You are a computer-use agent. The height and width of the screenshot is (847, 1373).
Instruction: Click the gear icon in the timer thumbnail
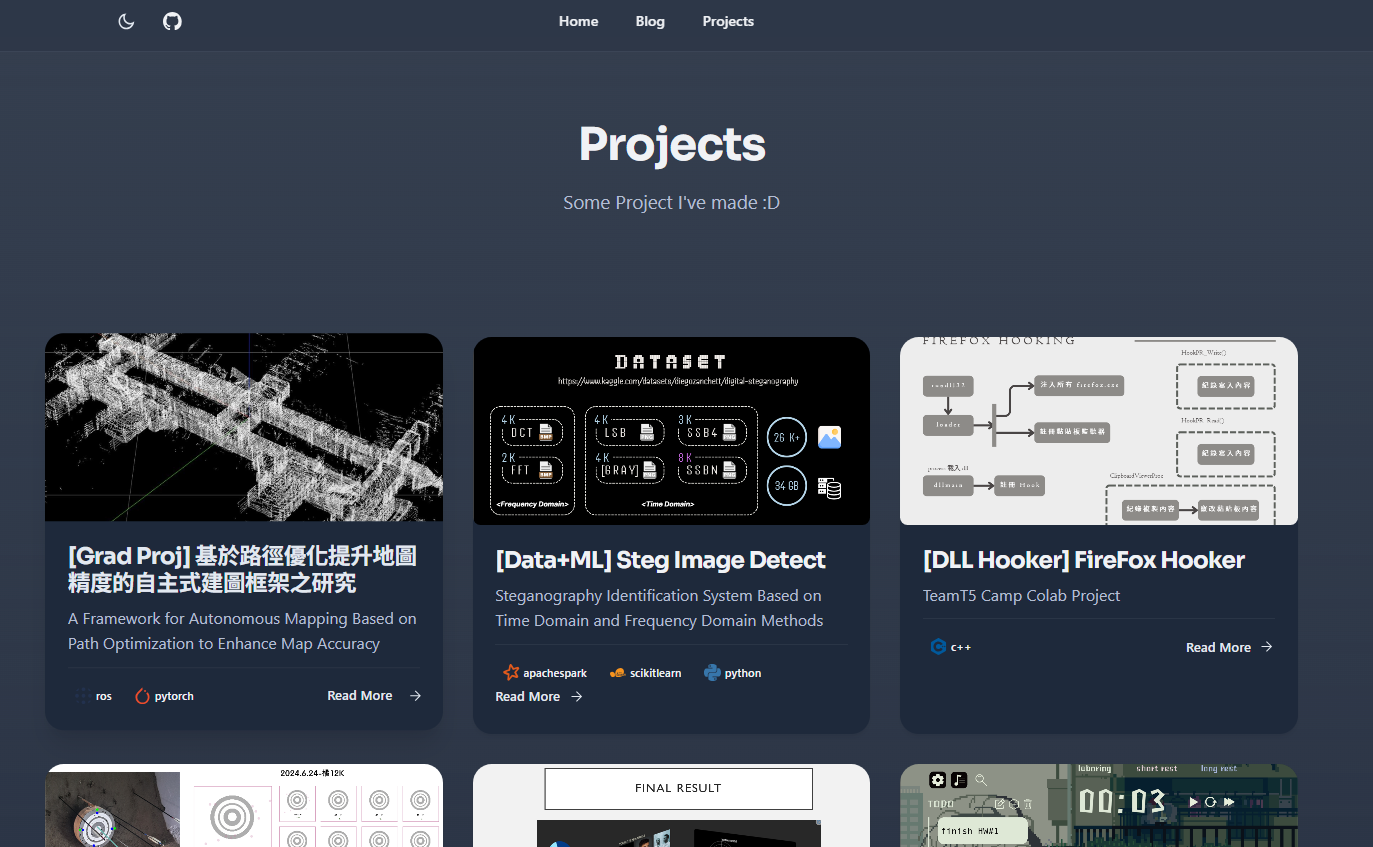(937, 780)
